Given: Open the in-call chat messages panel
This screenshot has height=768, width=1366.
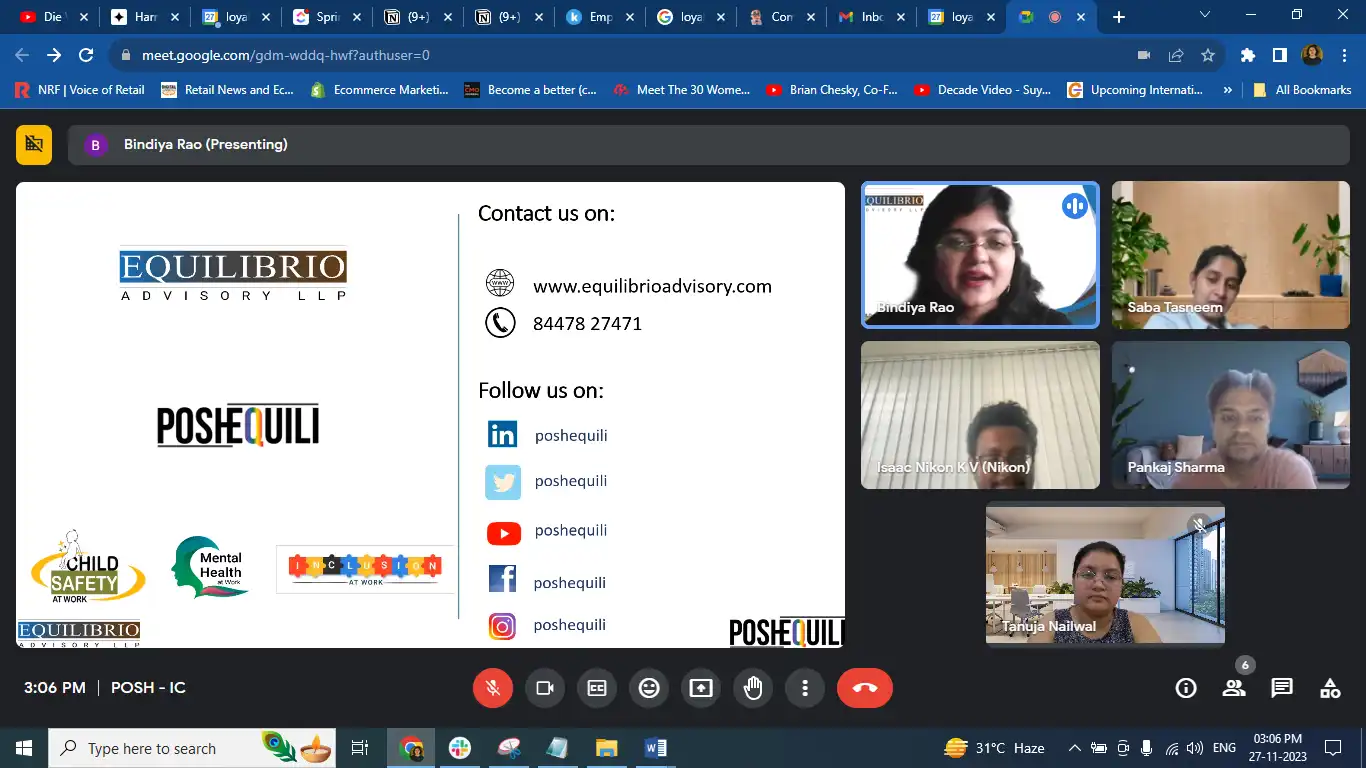Looking at the screenshot, I should [1282, 688].
